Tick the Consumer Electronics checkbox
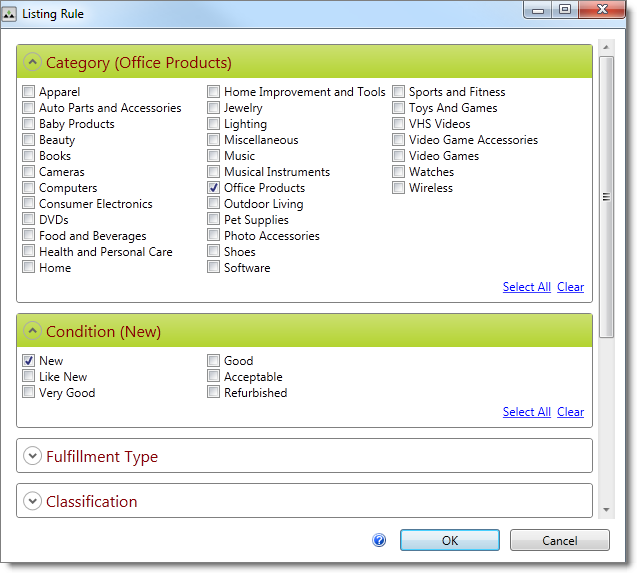The height and width of the screenshot is (573, 637). pos(29,204)
